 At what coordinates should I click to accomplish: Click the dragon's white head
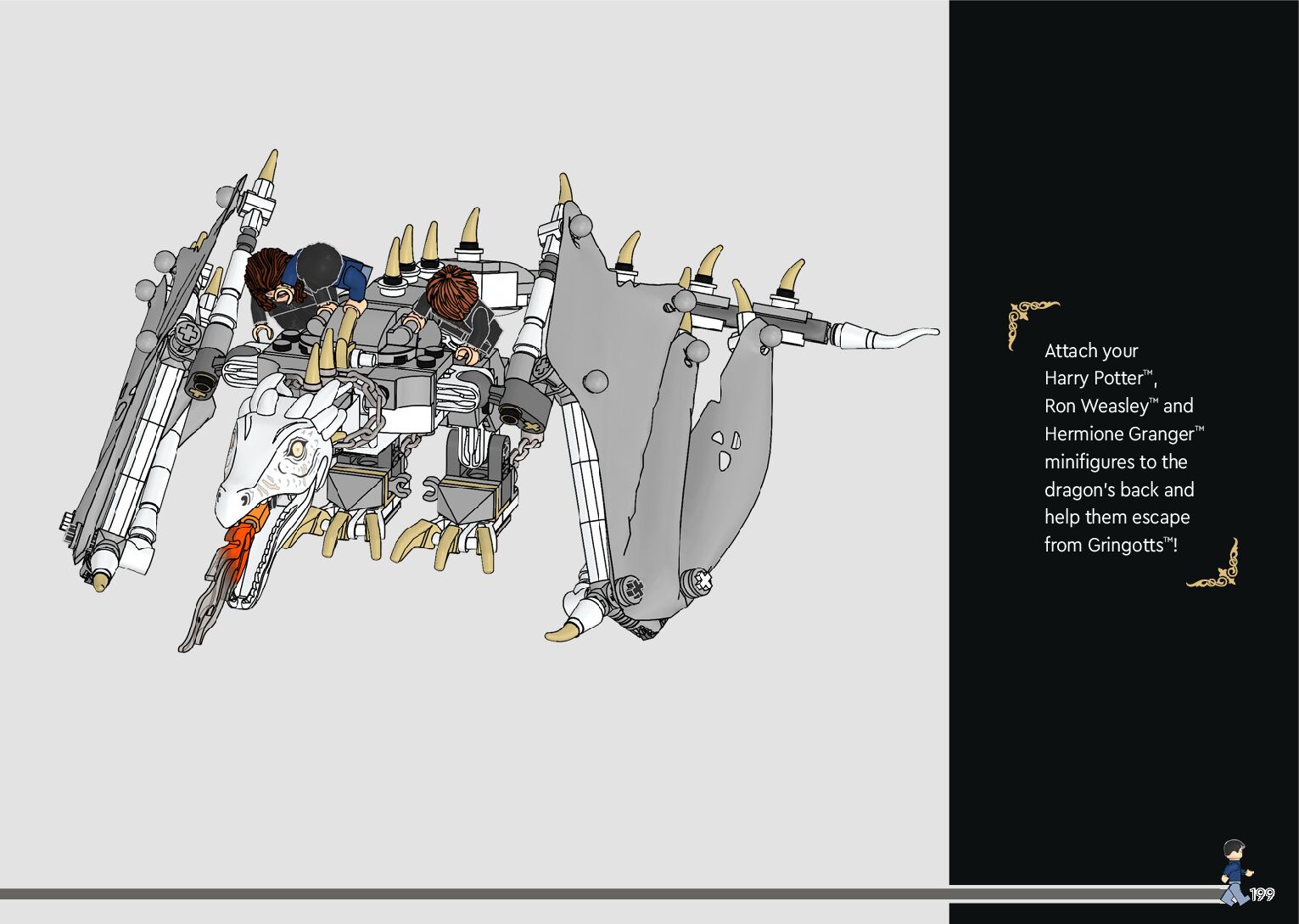(x=272, y=462)
